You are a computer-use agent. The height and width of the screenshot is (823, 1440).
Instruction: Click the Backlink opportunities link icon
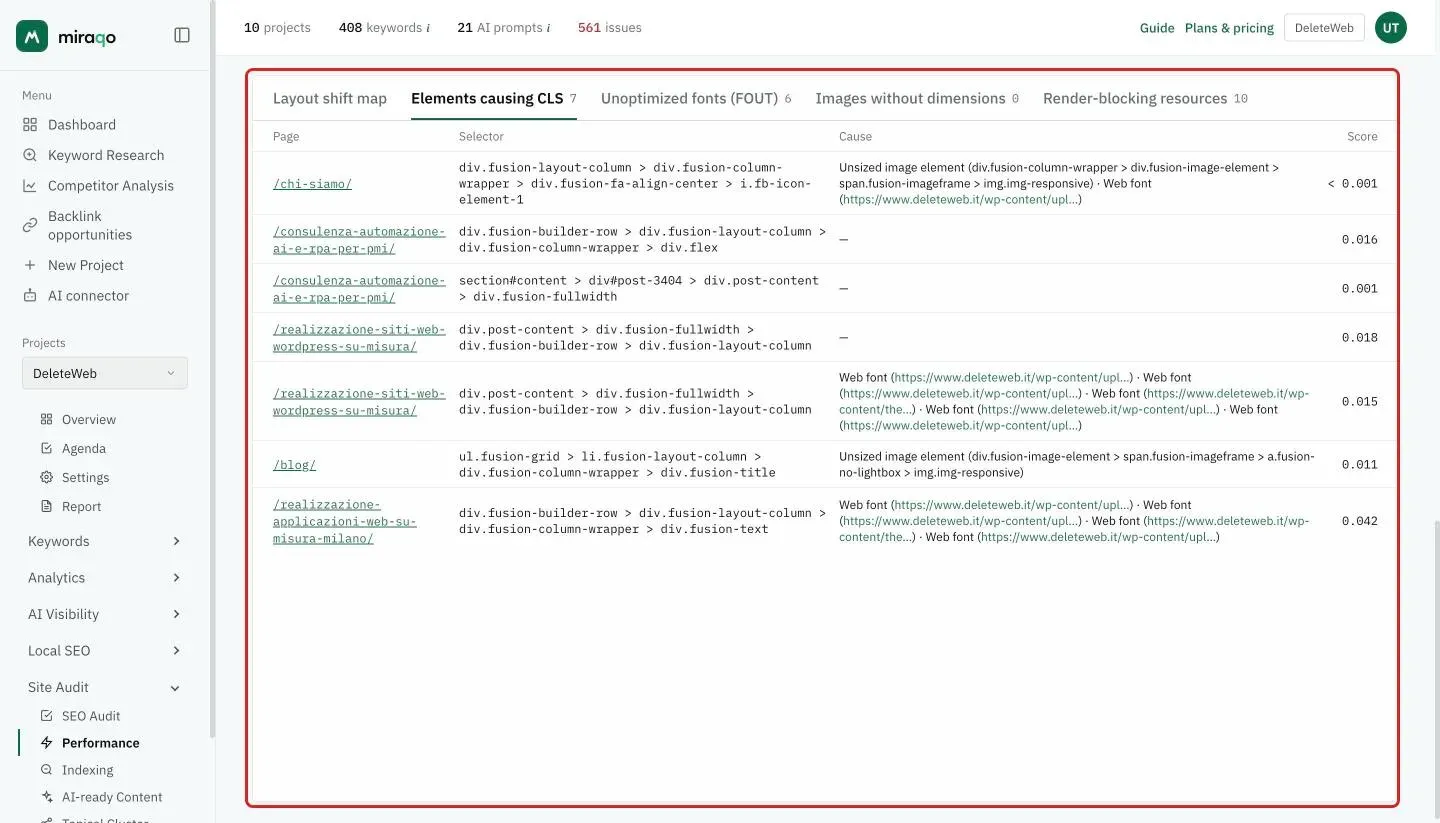[x=30, y=225]
